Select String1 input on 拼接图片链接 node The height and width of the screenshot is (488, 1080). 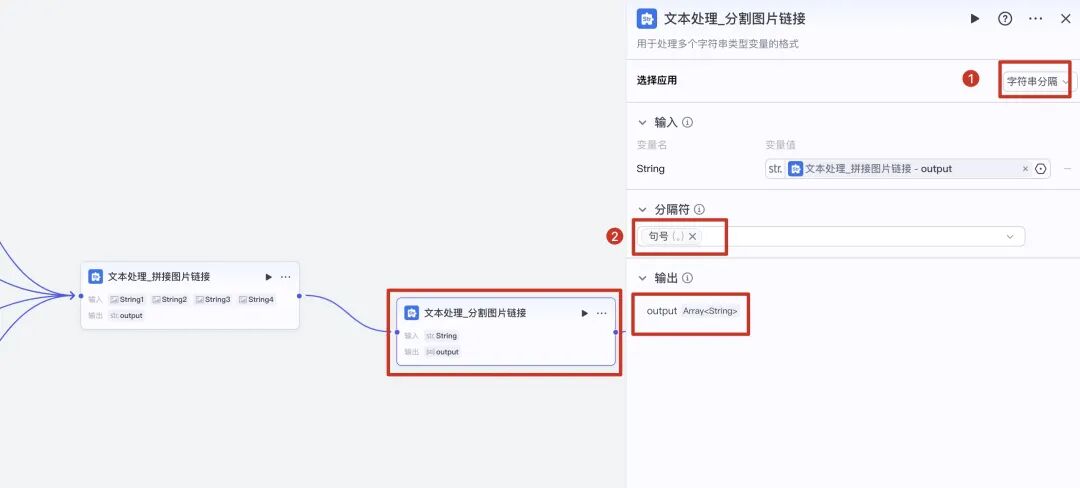(127, 299)
